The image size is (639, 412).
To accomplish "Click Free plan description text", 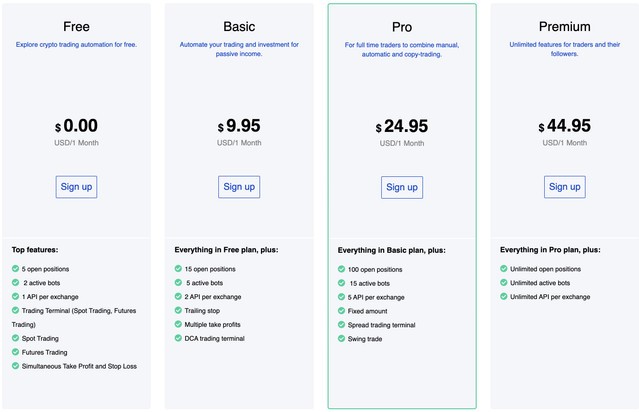I will (76, 45).
